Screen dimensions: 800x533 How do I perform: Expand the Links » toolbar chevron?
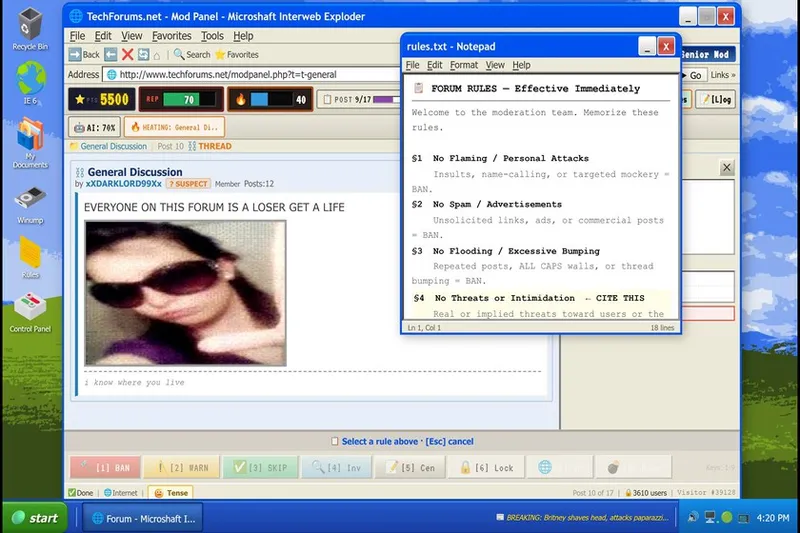click(723, 75)
